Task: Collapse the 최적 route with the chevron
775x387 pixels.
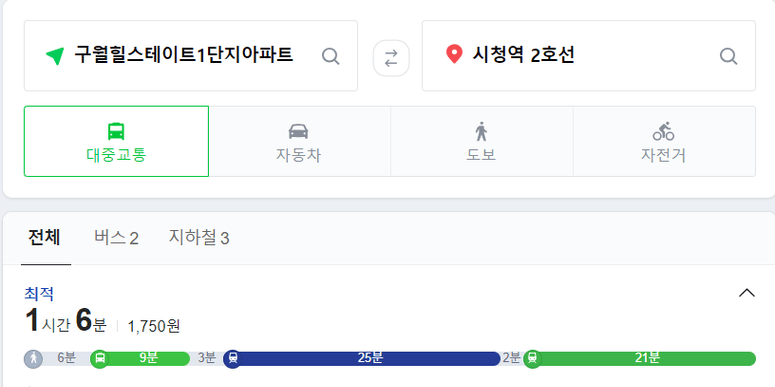Action: [x=746, y=293]
